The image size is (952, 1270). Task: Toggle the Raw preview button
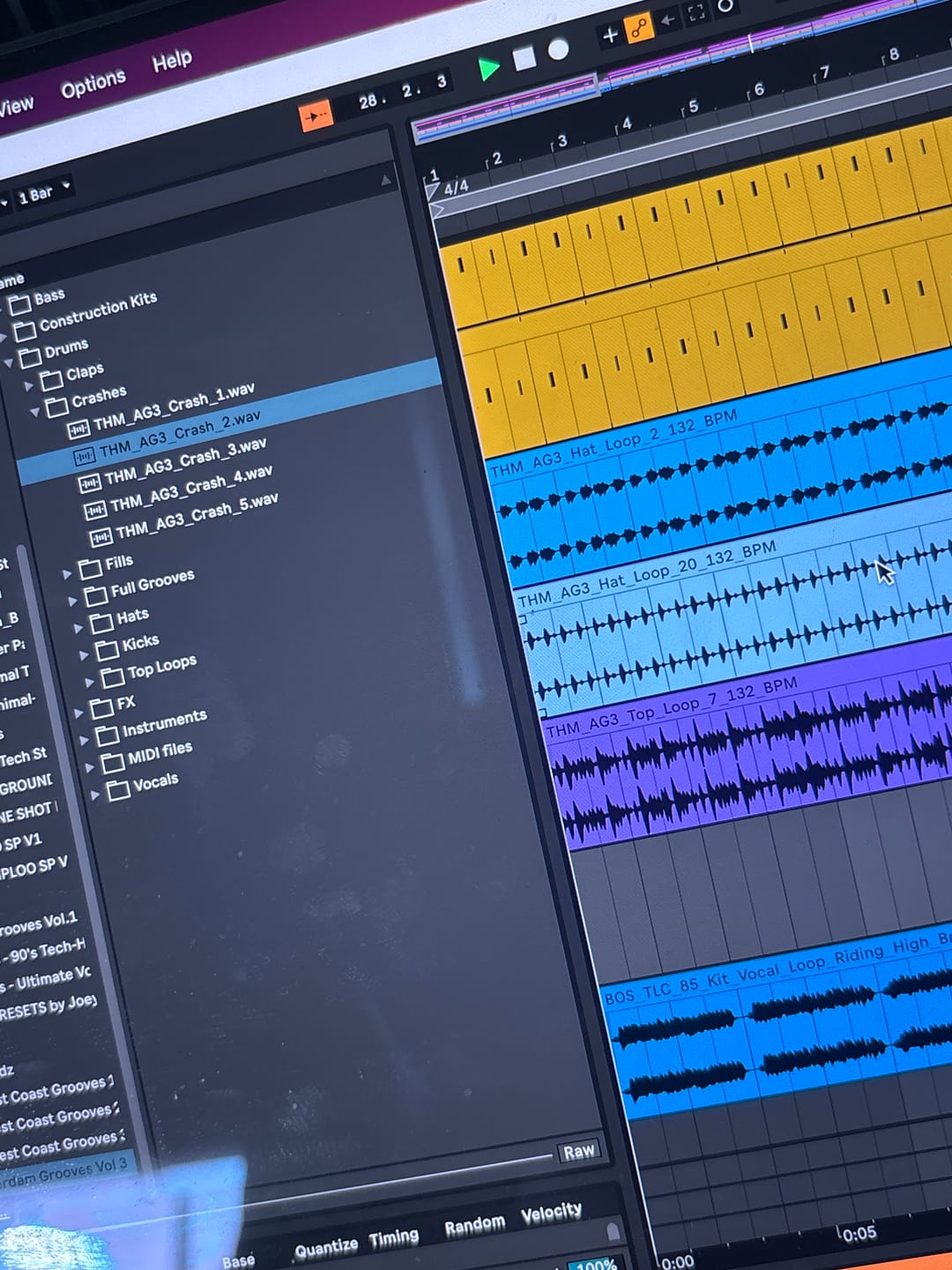pos(578,1151)
